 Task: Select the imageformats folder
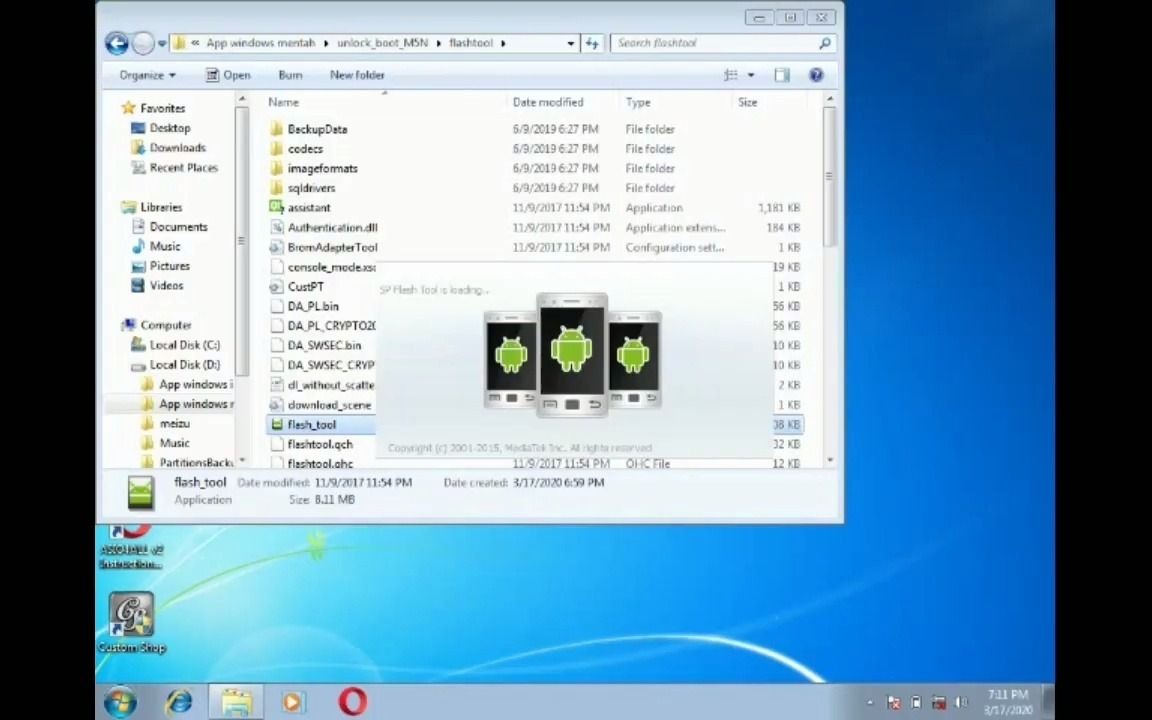pyautogui.click(x=322, y=169)
